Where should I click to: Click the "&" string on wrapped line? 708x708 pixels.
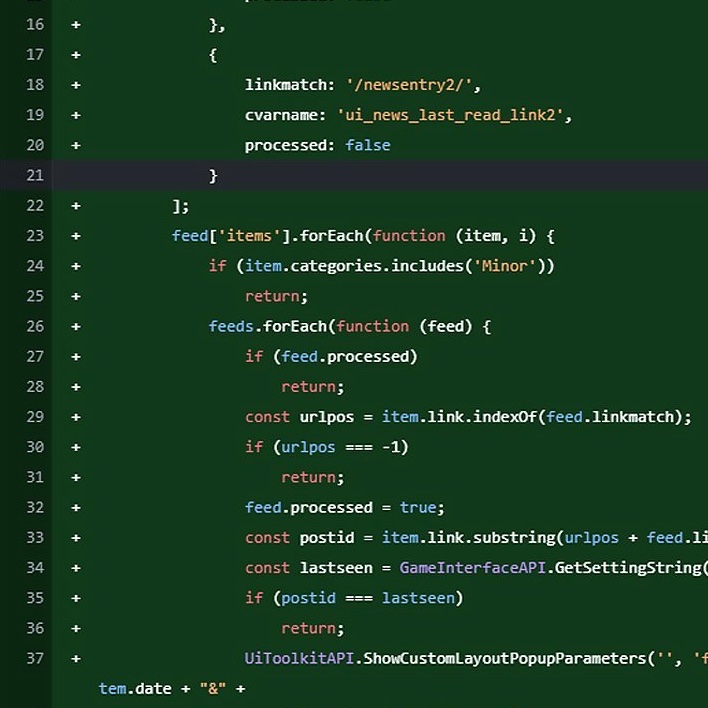(x=213, y=689)
